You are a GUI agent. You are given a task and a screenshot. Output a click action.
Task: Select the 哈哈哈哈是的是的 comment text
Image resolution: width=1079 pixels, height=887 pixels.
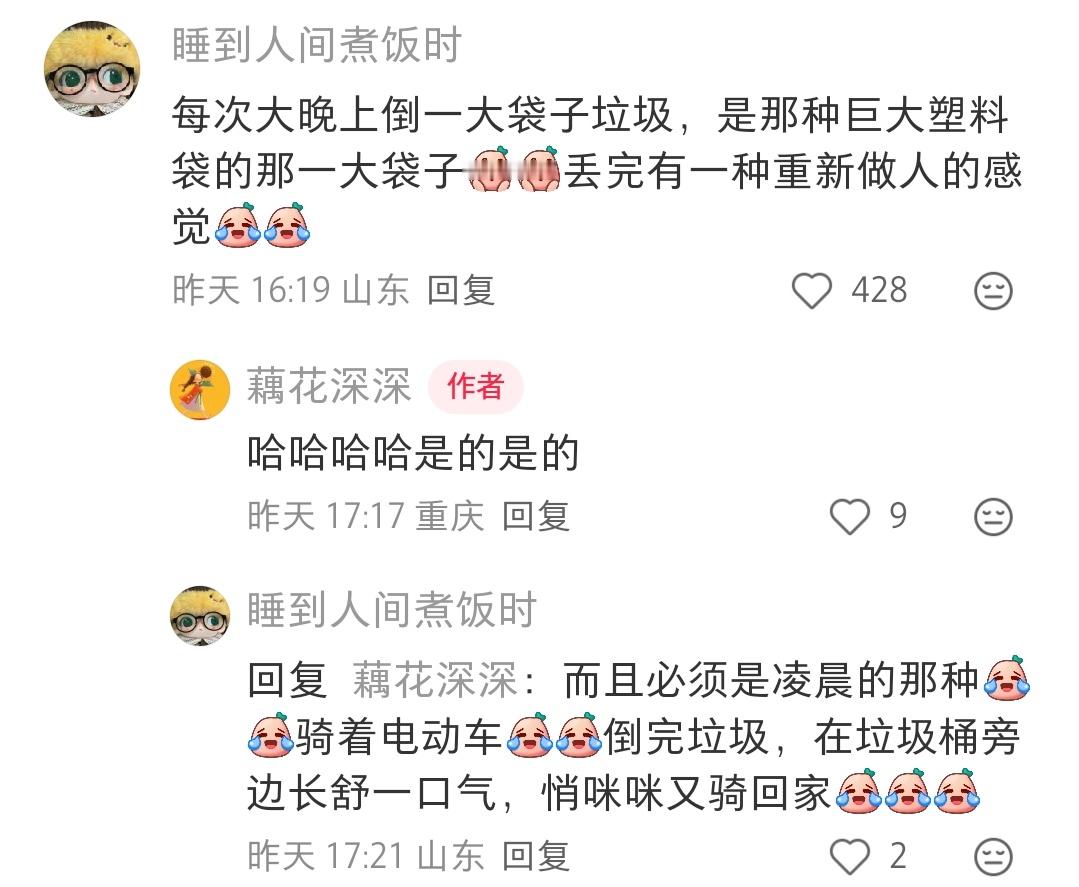click(x=413, y=453)
